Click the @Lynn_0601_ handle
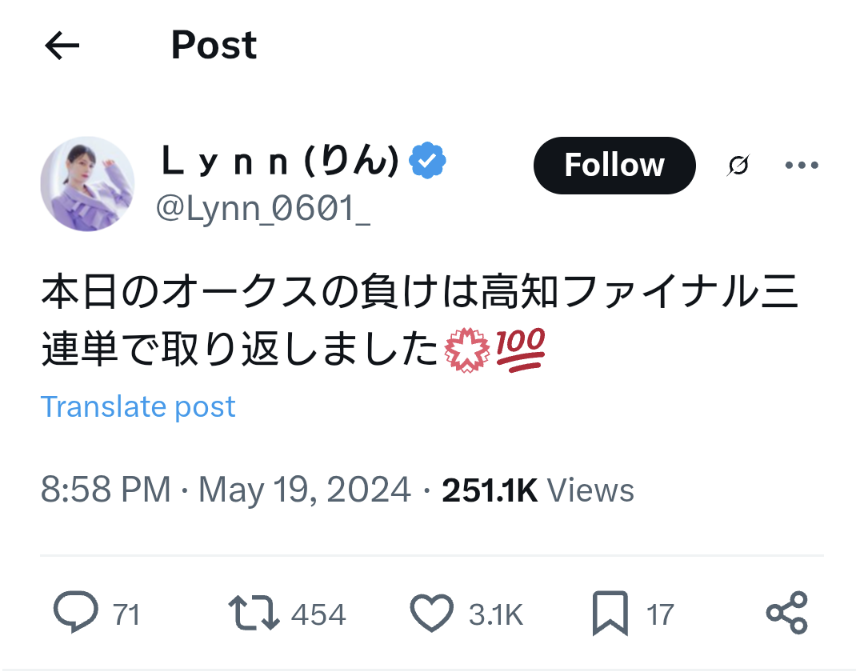Image resolution: width=856 pixels, height=671 pixels. point(264,208)
